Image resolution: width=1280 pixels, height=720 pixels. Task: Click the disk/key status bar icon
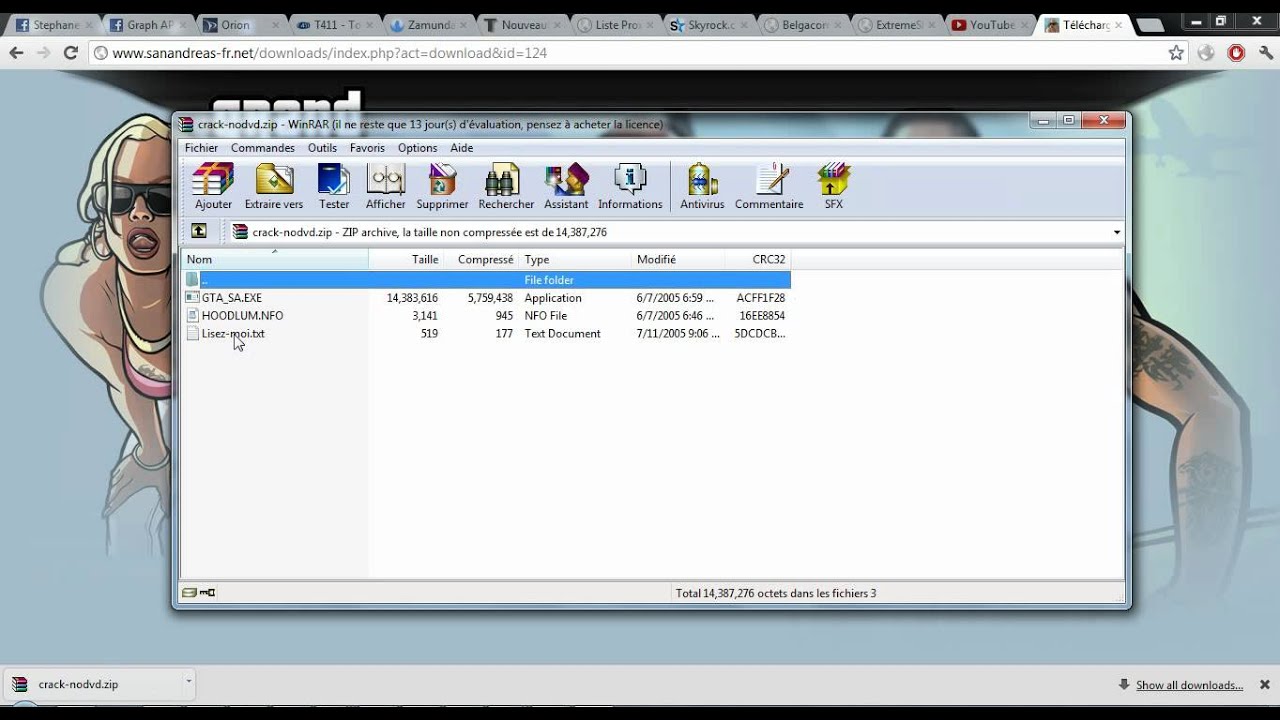198,593
